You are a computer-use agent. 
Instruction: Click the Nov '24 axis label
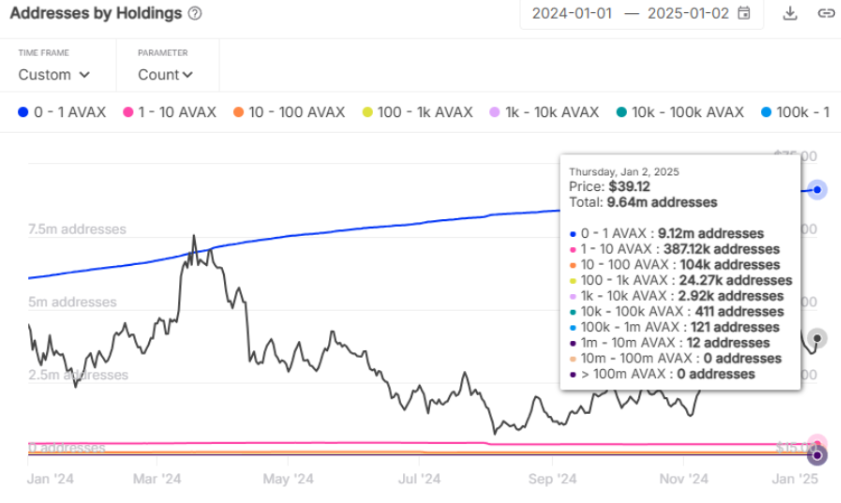tap(683, 478)
